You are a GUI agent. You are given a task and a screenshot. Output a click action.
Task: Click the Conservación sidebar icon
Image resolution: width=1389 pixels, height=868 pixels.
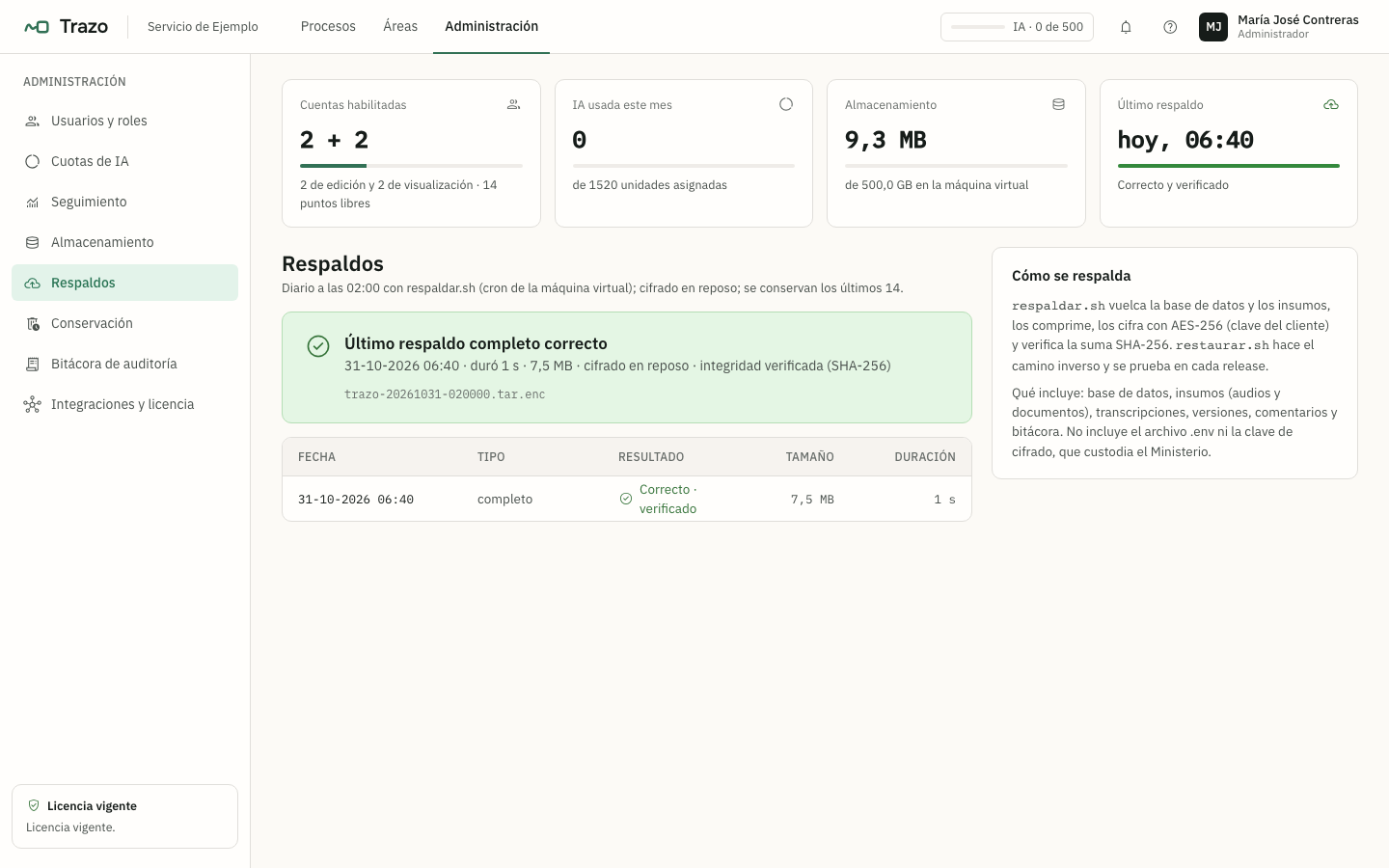(33, 324)
